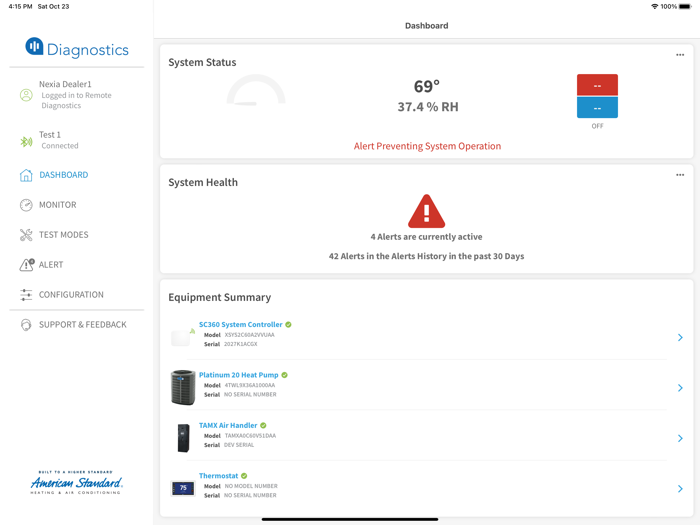Click the blue cooling setpoint block

597,107
